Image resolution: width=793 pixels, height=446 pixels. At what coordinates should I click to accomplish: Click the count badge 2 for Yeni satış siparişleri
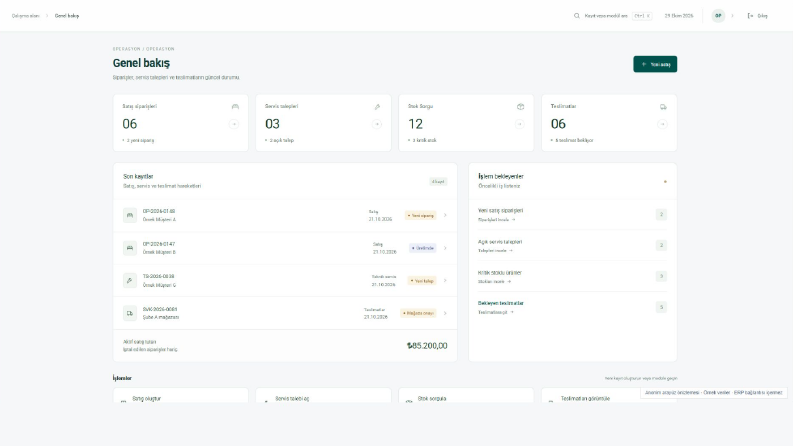click(x=661, y=214)
